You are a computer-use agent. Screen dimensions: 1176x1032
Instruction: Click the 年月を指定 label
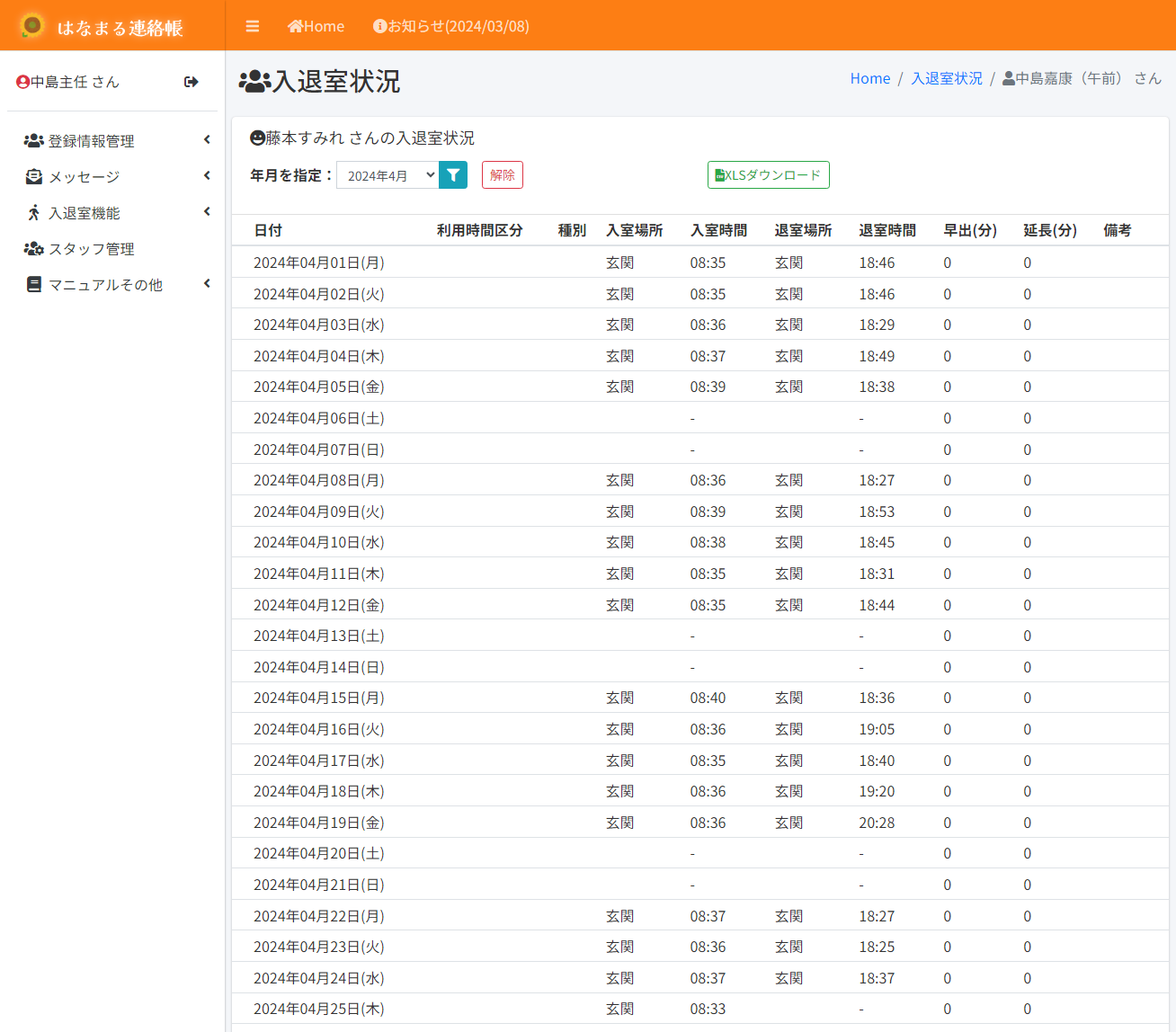click(x=291, y=176)
